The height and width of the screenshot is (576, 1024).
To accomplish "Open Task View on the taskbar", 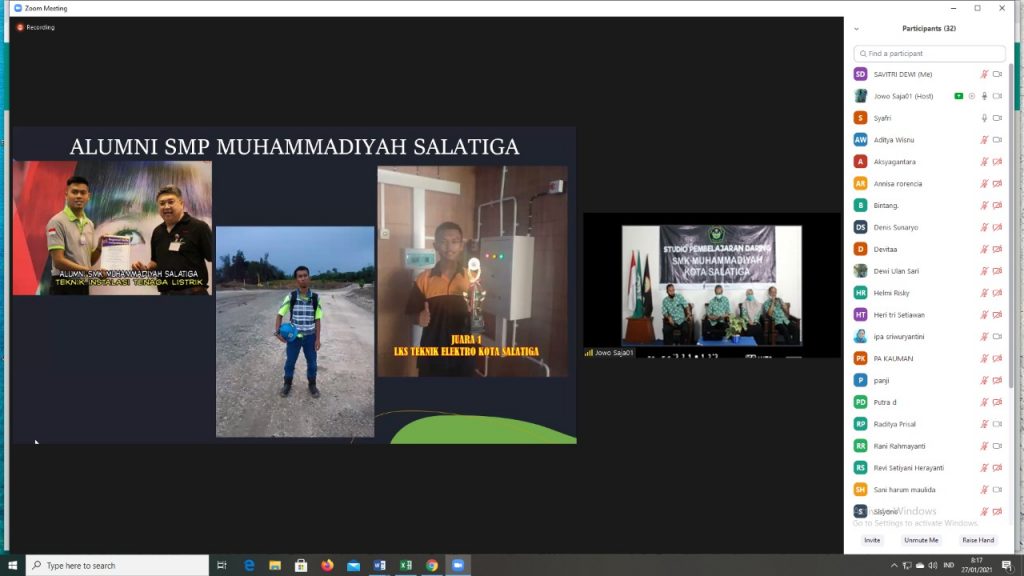I will pos(222,566).
